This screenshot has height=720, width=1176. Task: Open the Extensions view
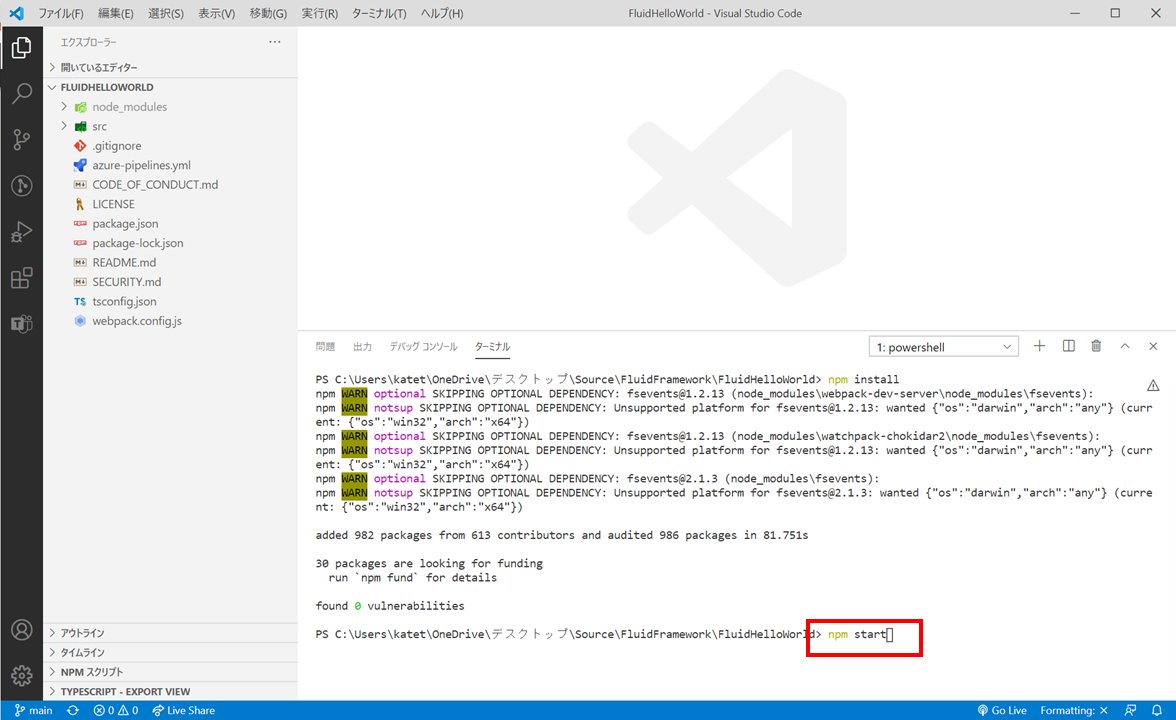tap(22, 278)
